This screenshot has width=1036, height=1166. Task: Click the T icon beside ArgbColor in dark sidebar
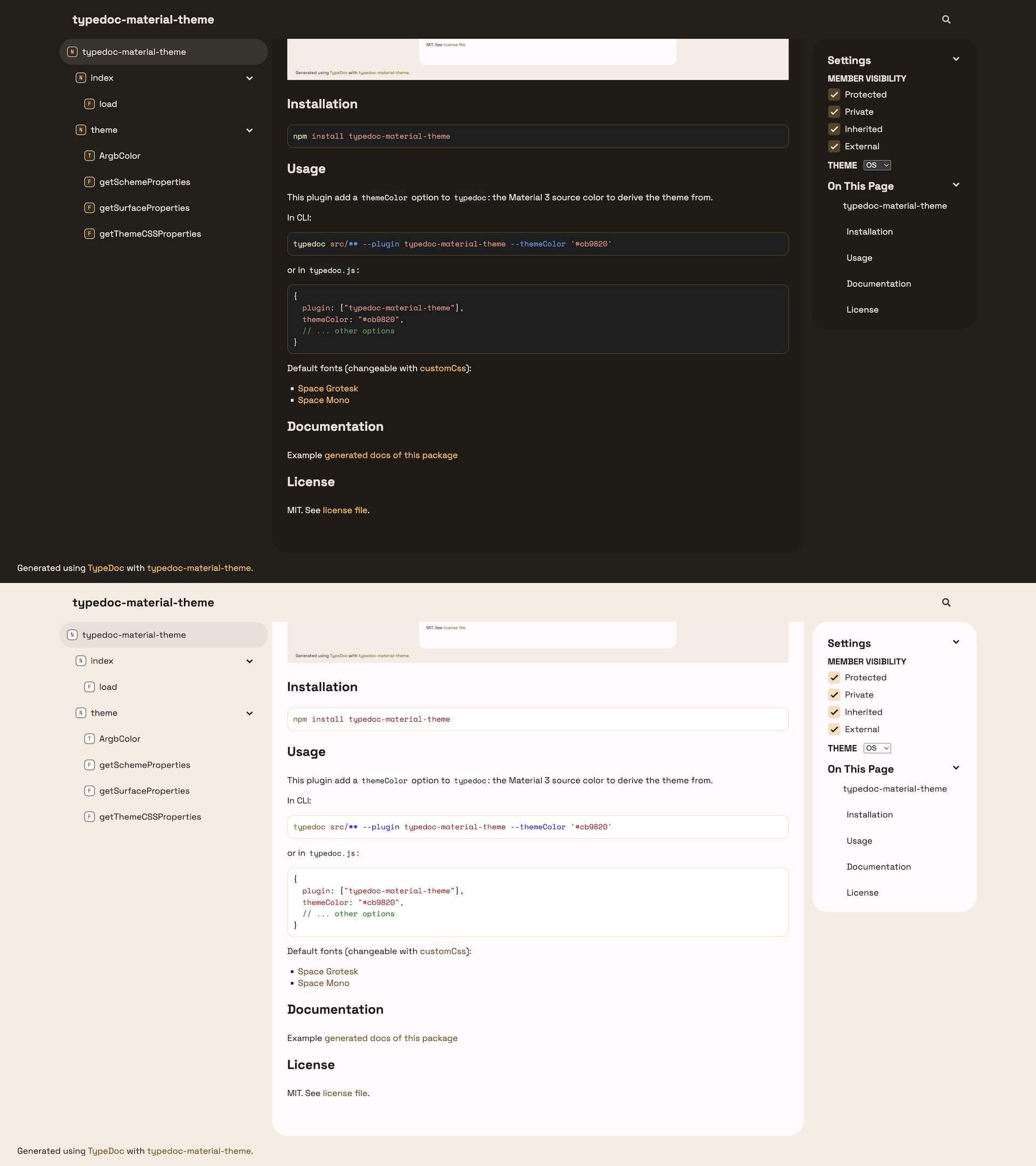90,155
